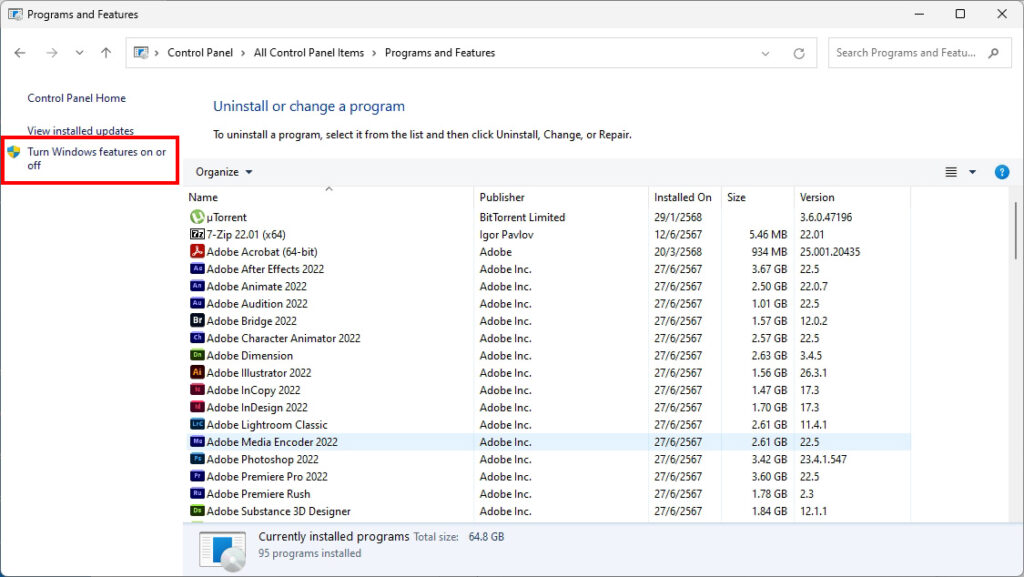Click the Adobe Substance 3D Designer icon
The width and height of the screenshot is (1024, 577).
click(197, 510)
